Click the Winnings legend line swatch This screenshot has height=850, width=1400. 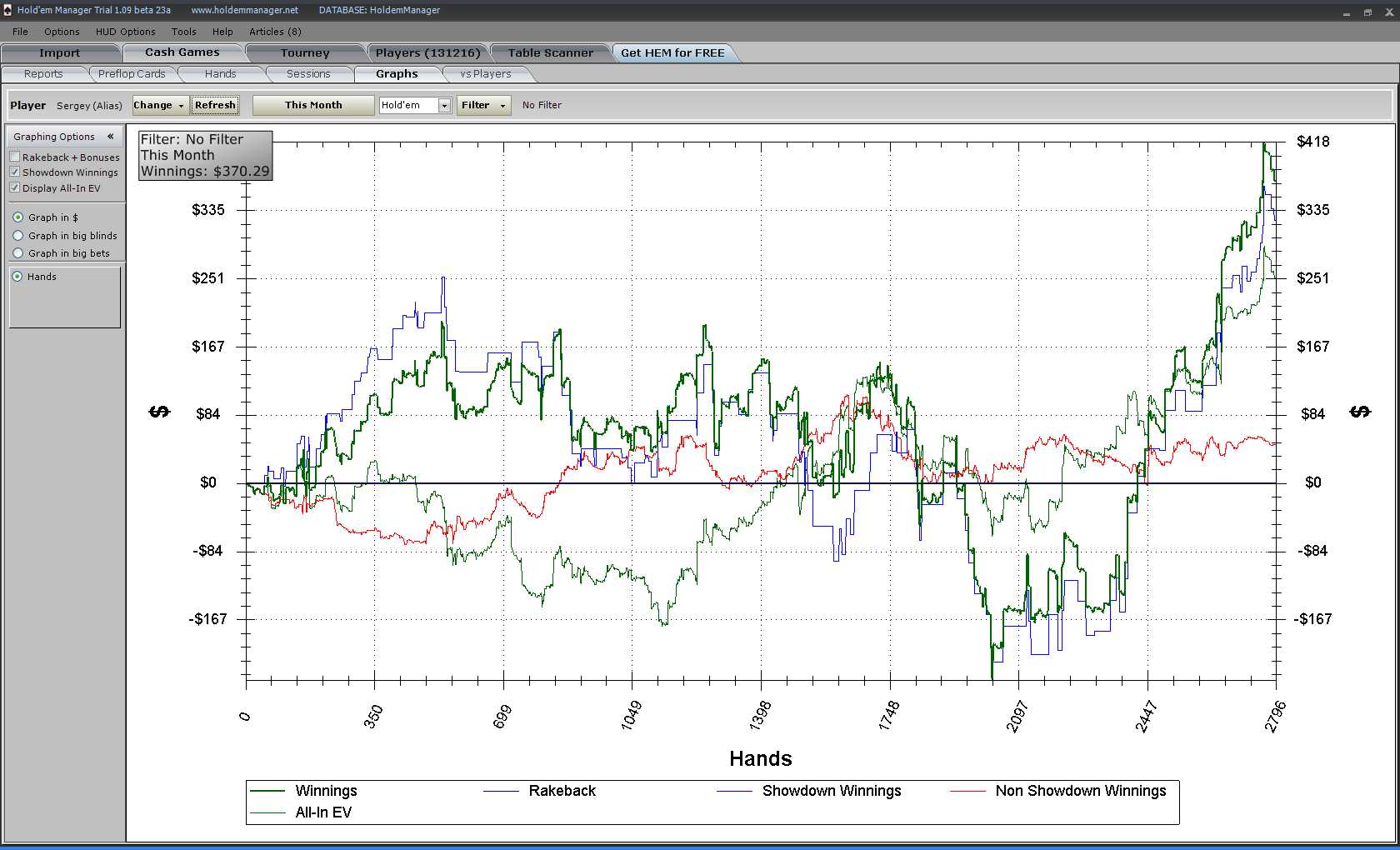coord(268,791)
